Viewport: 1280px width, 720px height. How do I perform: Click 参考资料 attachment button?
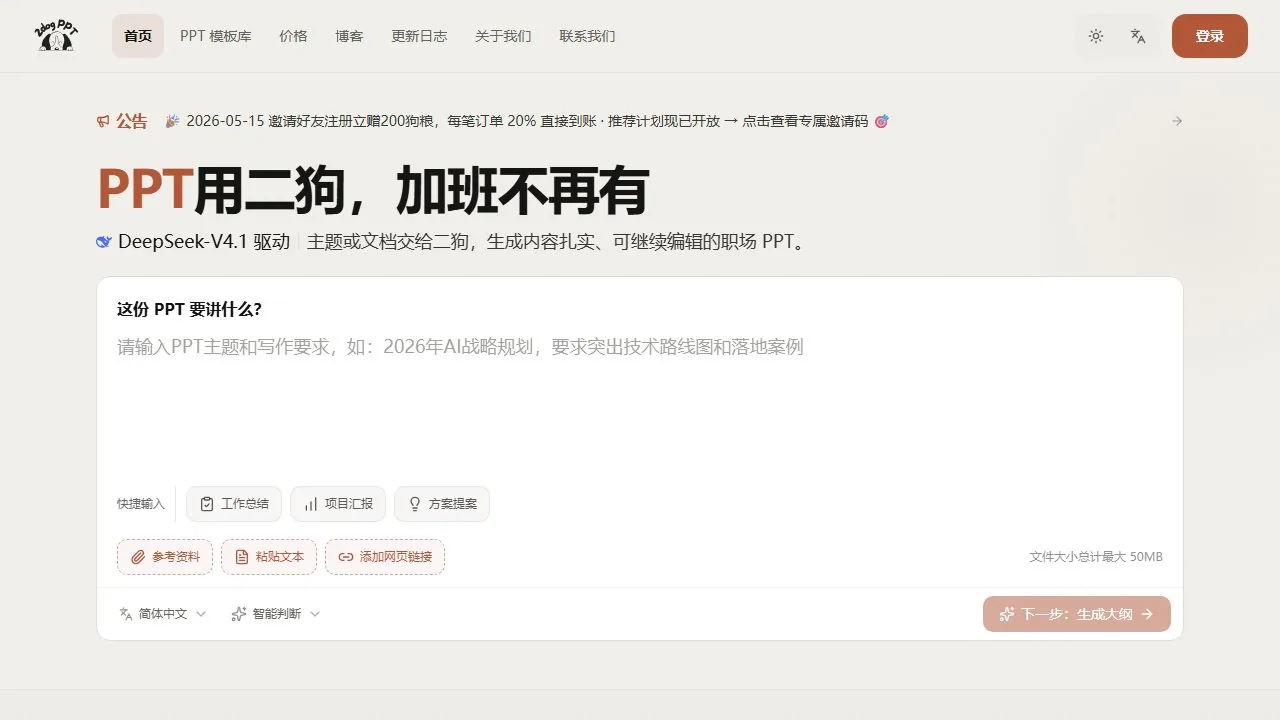point(165,557)
